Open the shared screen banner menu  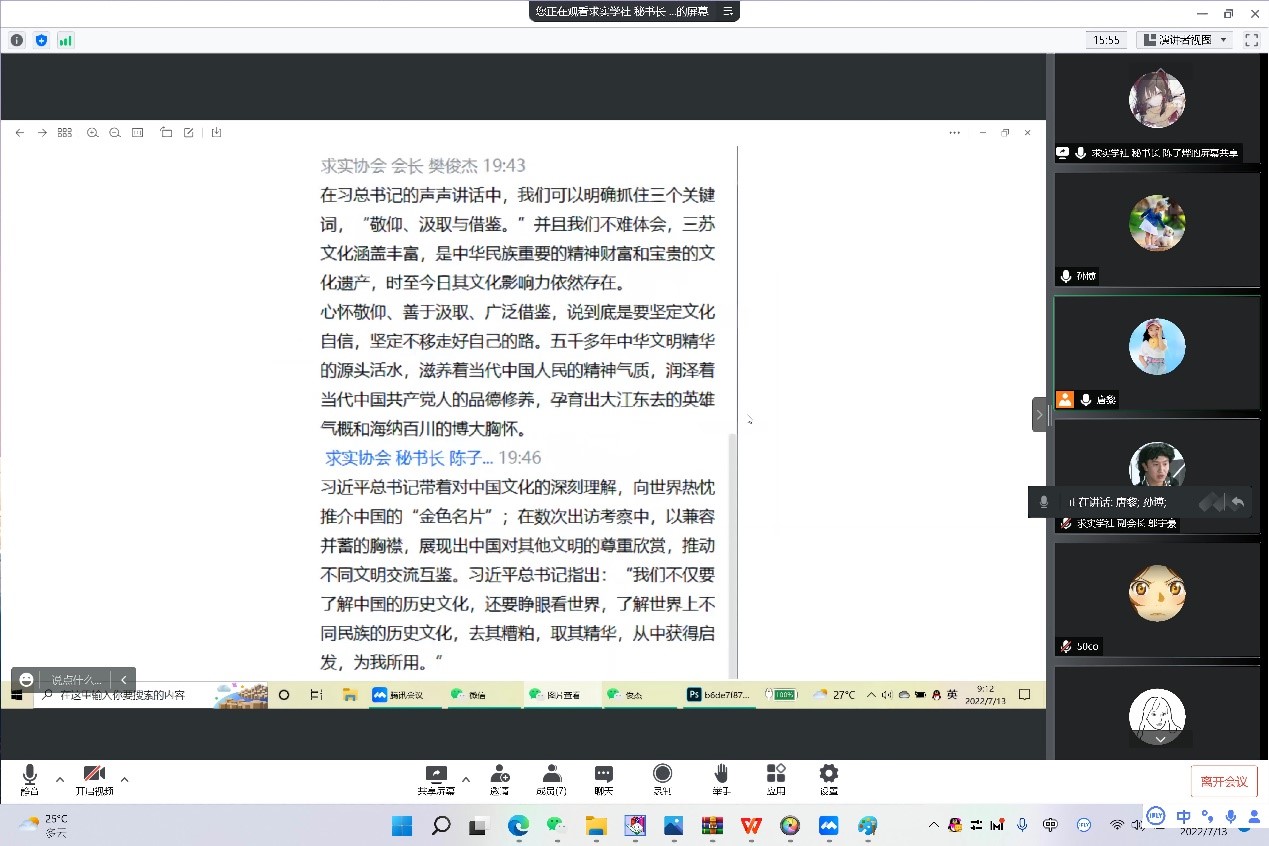728,11
